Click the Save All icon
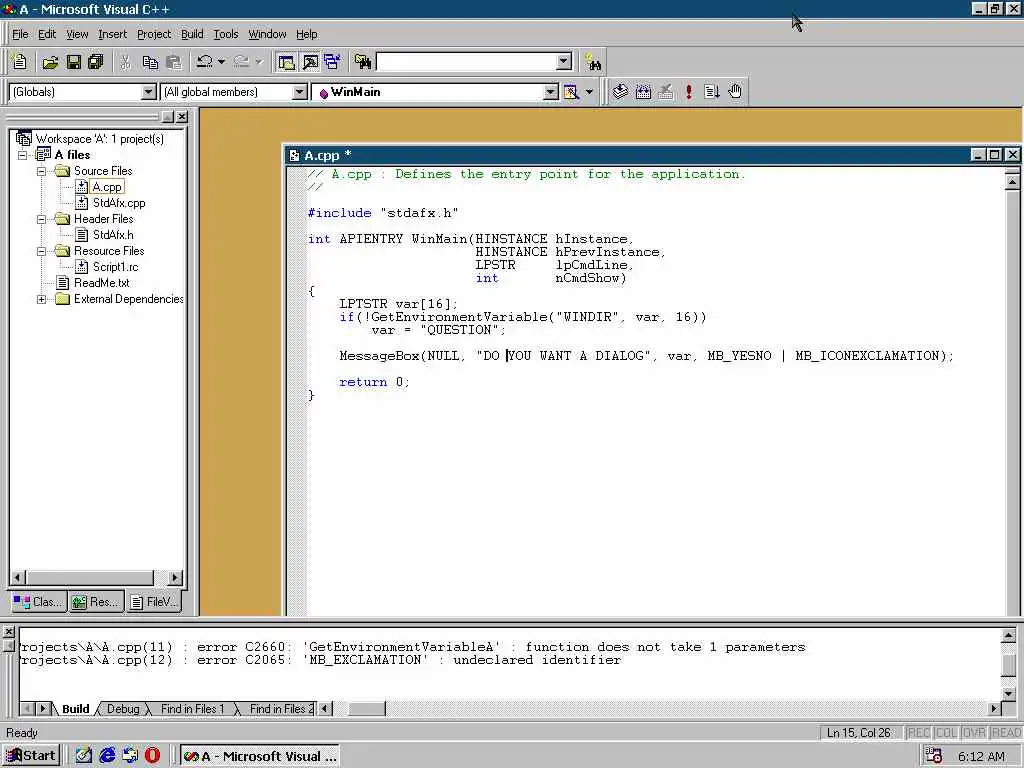The width and height of the screenshot is (1024, 768). [x=96, y=62]
